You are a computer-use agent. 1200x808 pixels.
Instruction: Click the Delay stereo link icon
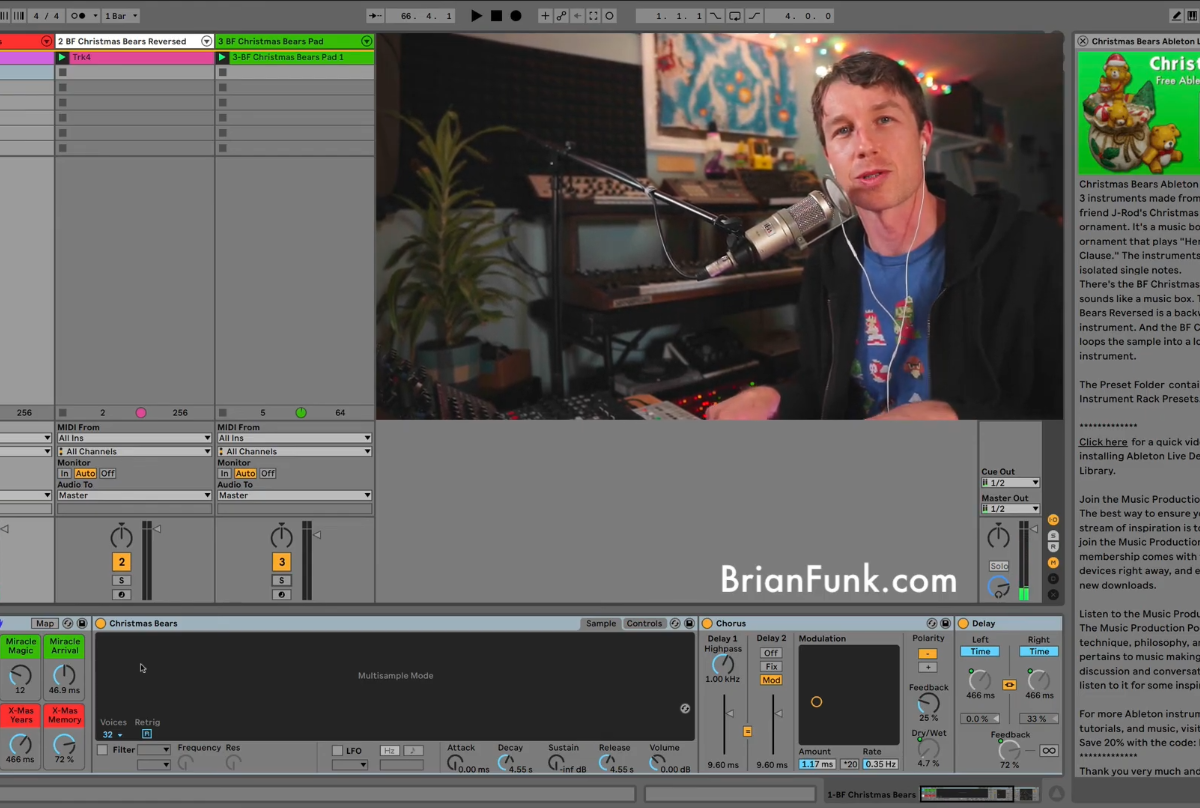1009,685
